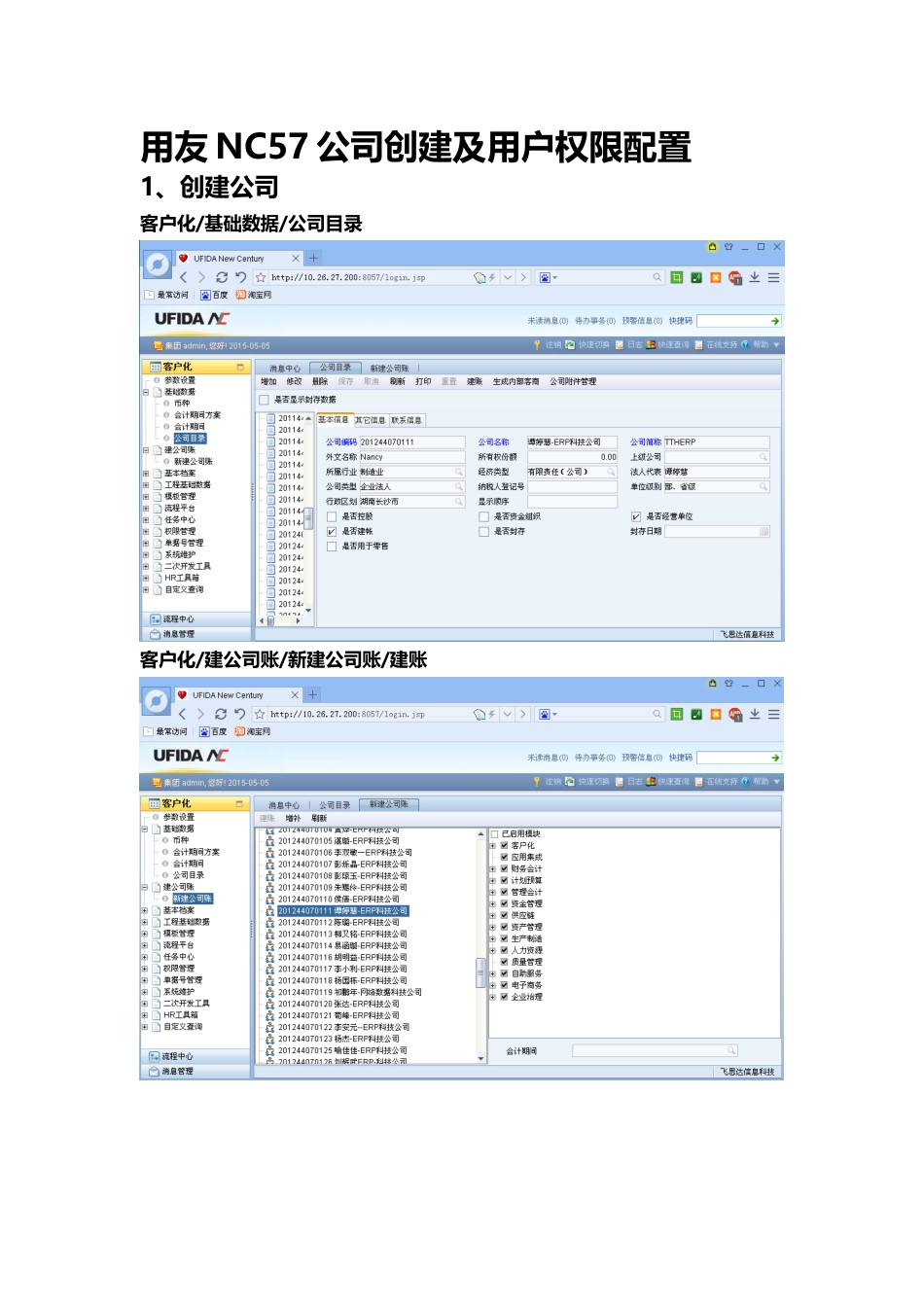This screenshot has width=924, height=1307.
Task: Click 在线支持 icon in 公司目录 screenshot
Action: (698, 345)
